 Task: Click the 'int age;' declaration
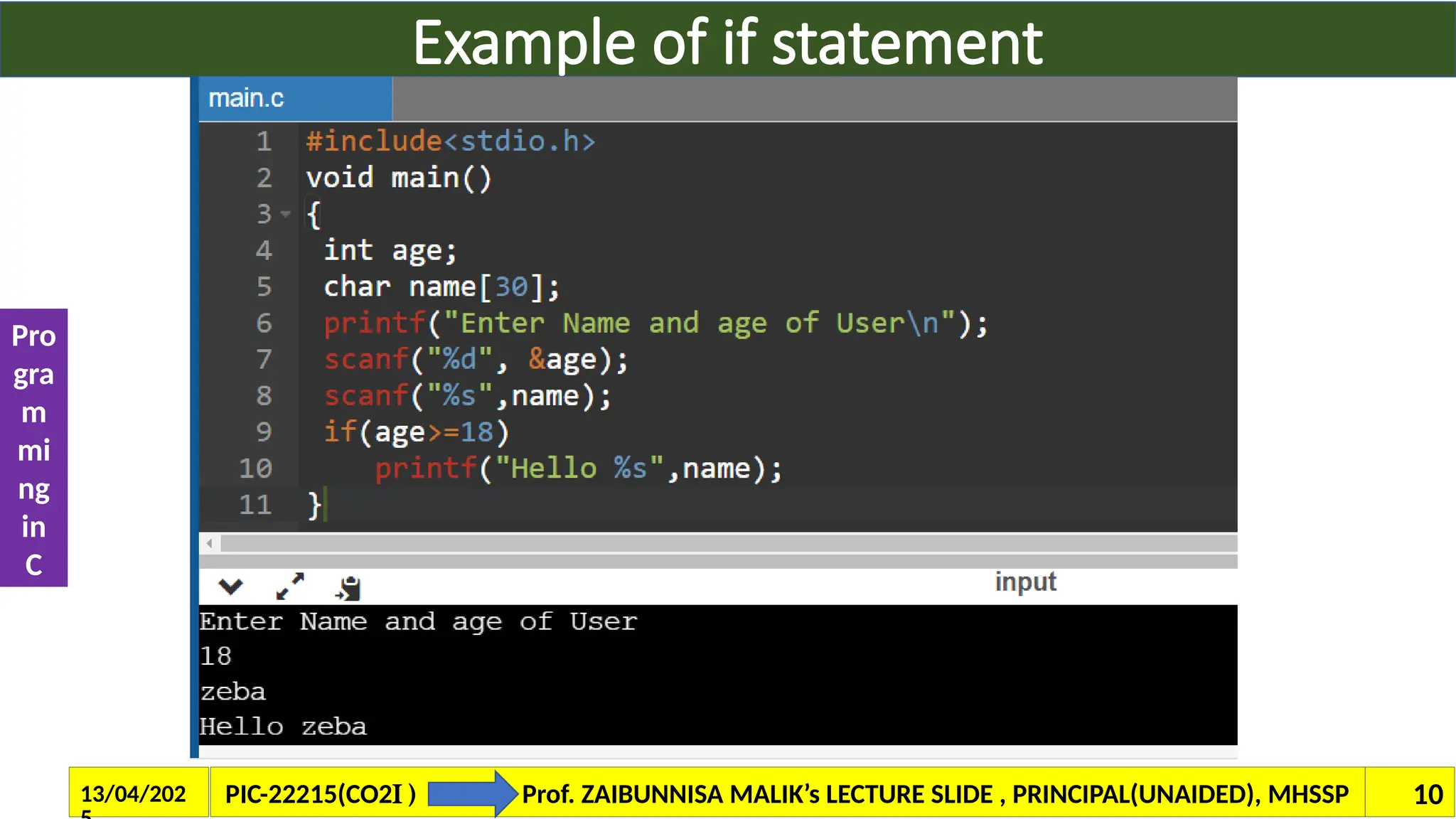tap(390, 251)
